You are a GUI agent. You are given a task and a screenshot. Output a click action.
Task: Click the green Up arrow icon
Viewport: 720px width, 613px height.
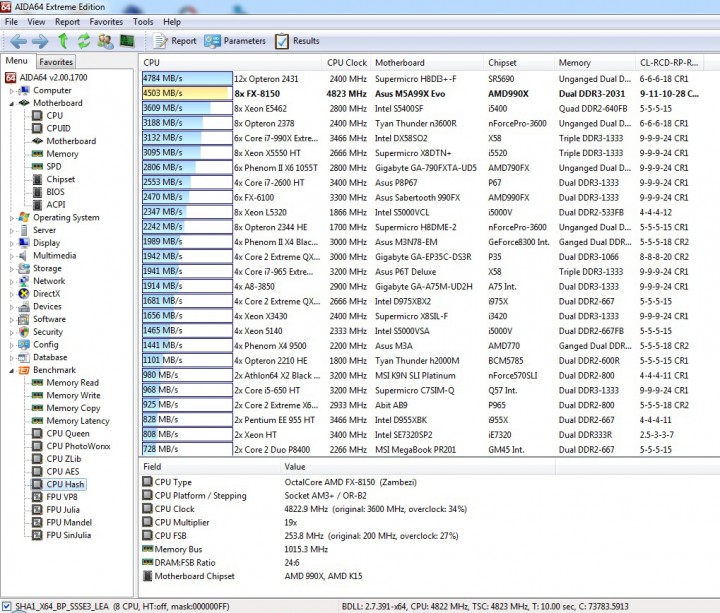tap(63, 41)
